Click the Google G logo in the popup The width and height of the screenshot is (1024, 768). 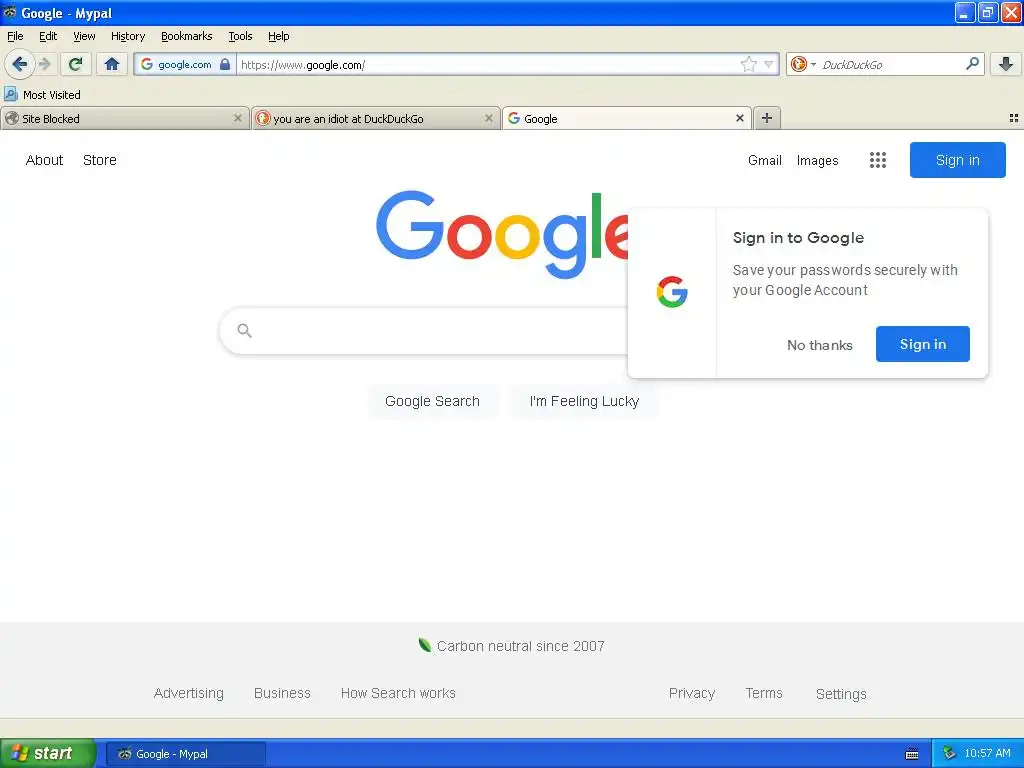coord(672,291)
